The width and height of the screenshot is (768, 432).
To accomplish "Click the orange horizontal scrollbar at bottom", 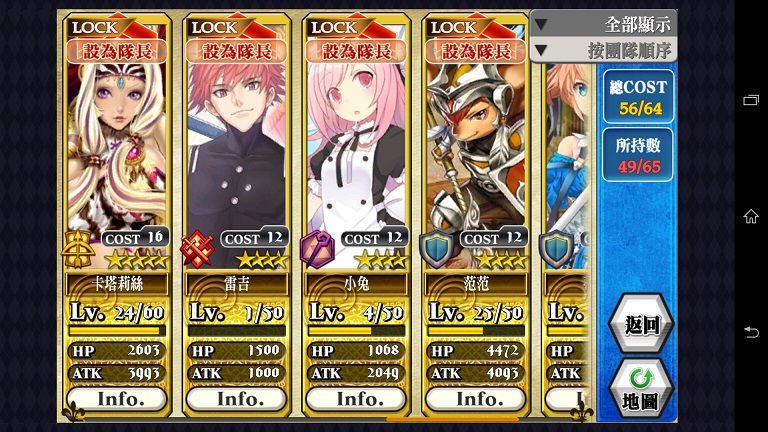I will [x=452, y=420].
